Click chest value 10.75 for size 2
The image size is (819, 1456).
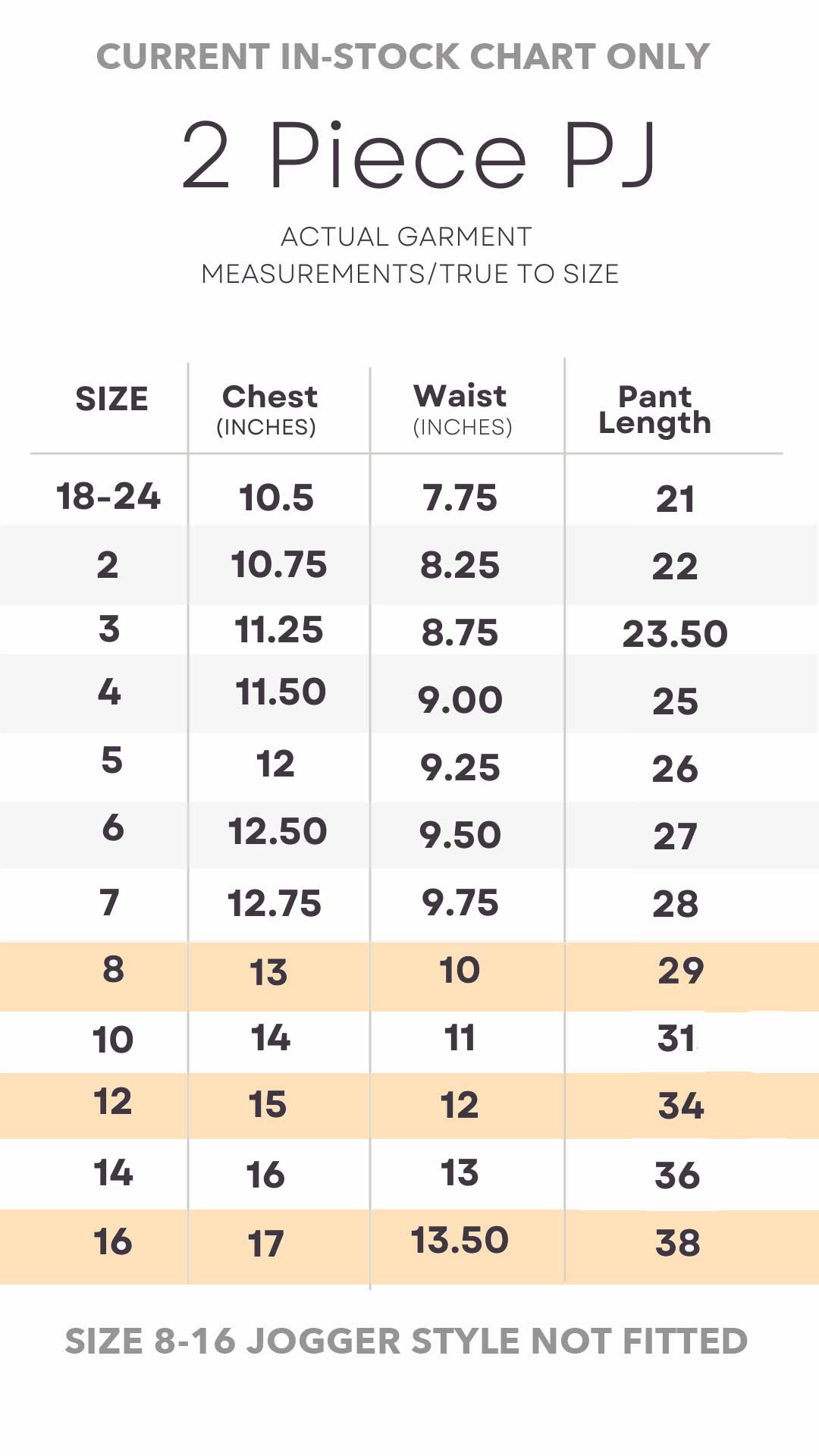[279, 565]
